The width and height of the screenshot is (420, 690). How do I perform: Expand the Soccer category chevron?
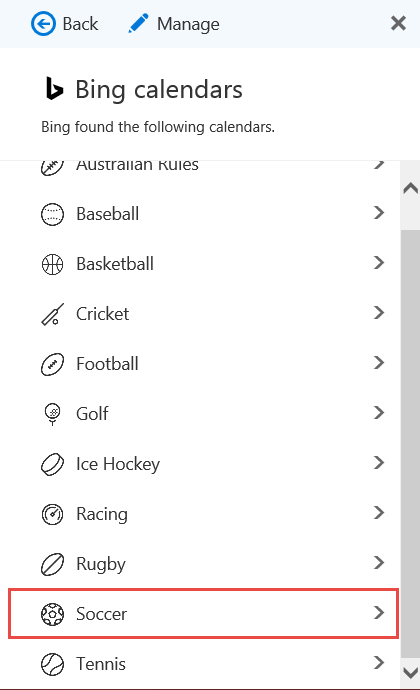click(379, 613)
